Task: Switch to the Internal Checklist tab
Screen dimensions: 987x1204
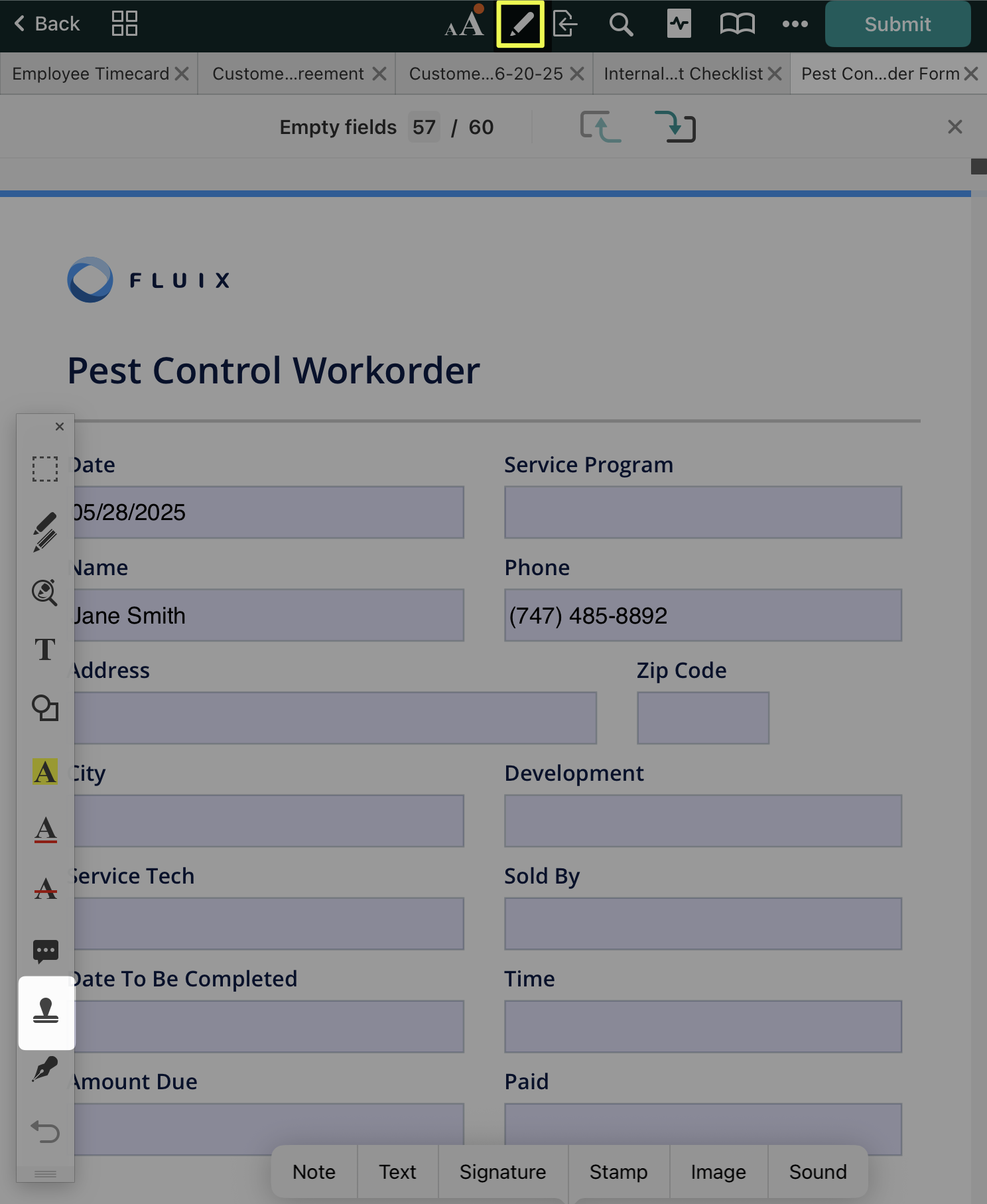Action: tap(683, 74)
